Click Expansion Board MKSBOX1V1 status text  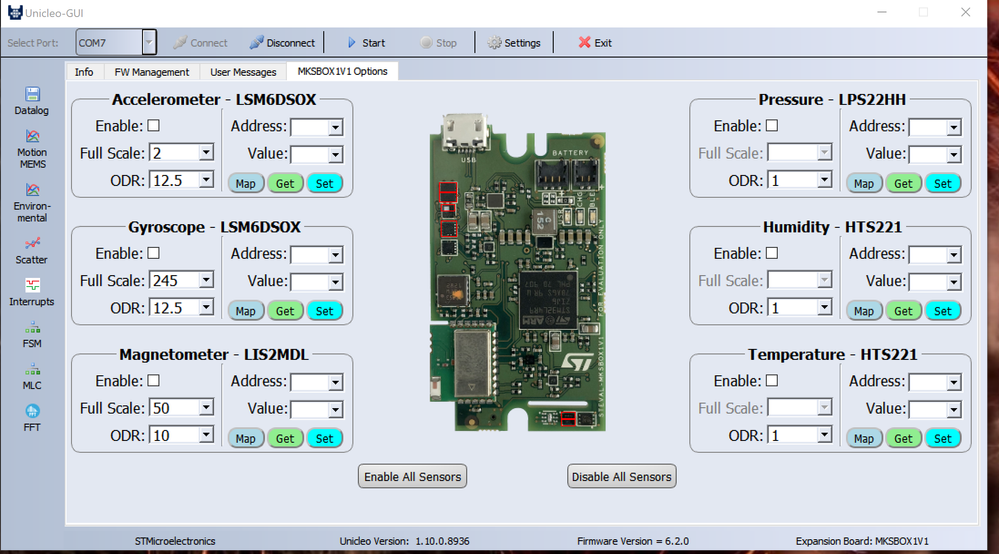862,541
